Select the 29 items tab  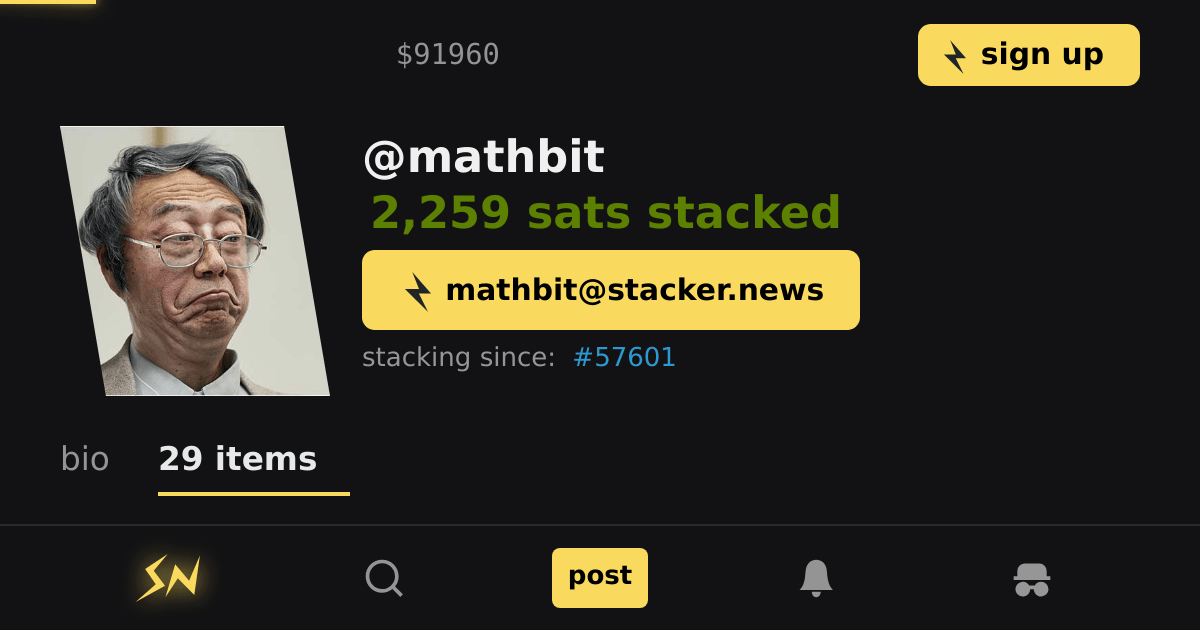pyautogui.click(x=238, y=459)
